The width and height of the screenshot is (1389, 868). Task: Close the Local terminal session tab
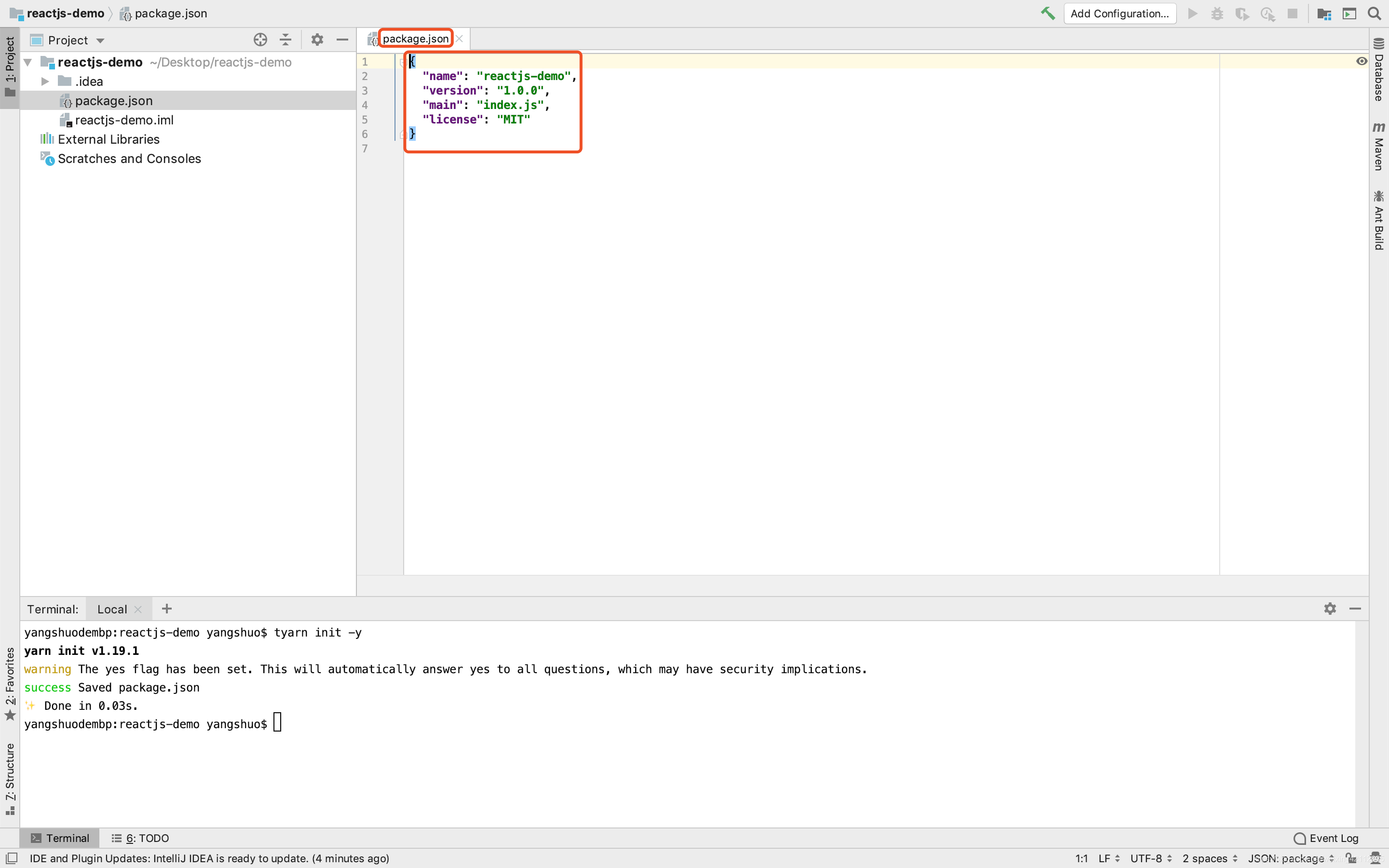138,610
